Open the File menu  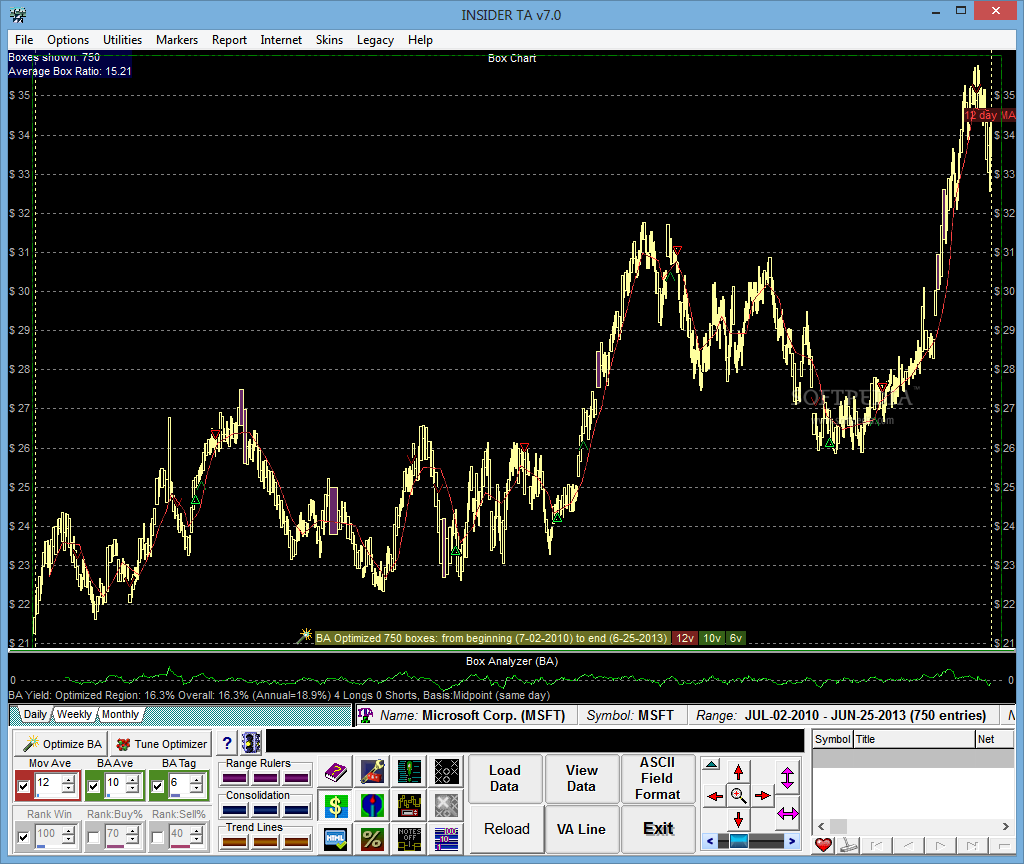tap(24, 40)
